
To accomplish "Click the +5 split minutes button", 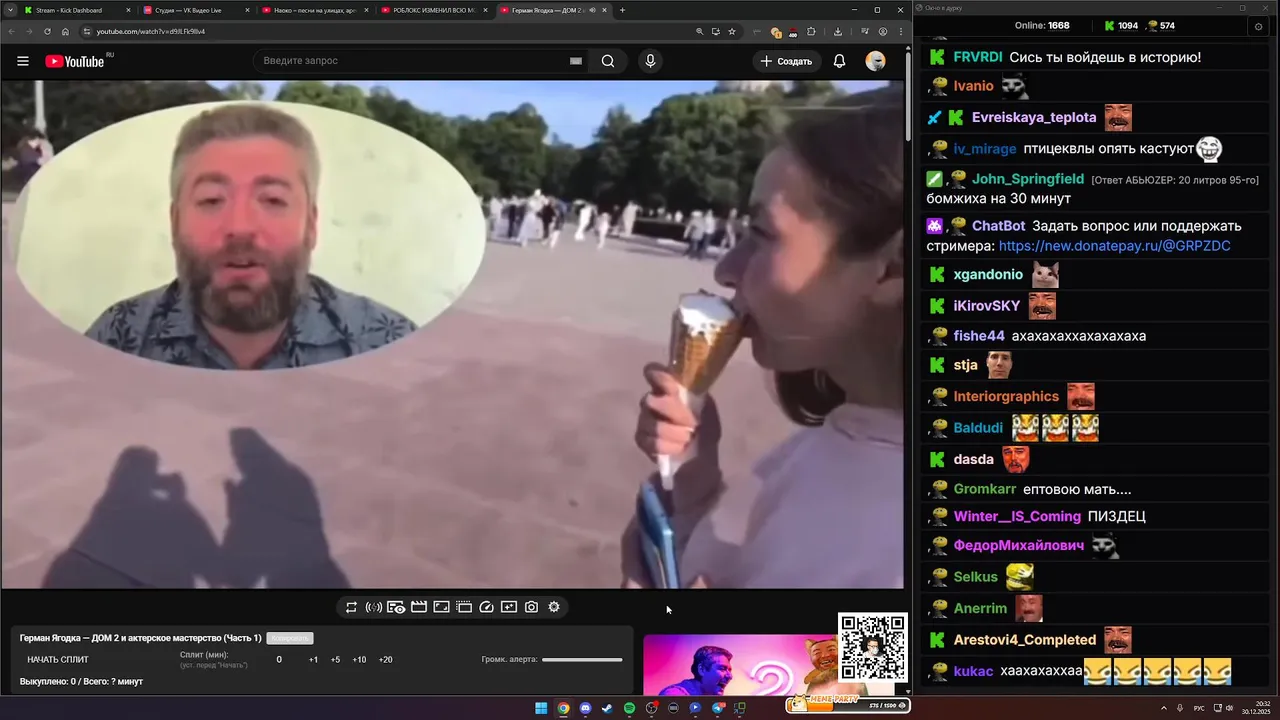I will [335, 660].
